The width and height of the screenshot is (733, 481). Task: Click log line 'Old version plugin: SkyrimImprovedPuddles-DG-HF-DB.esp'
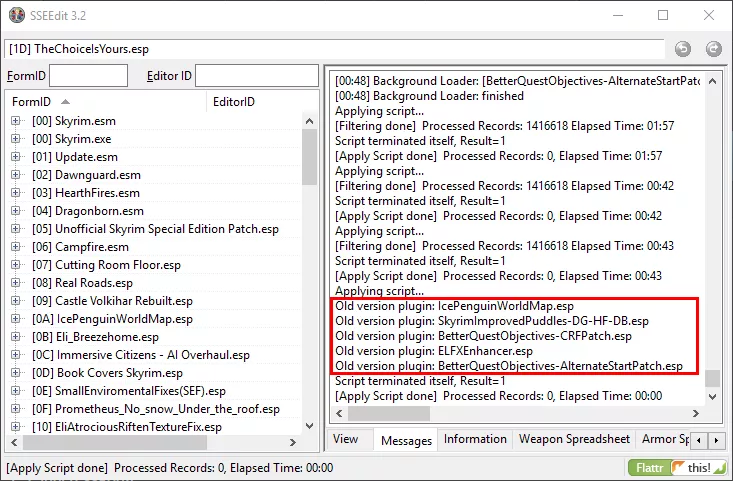pyautogui.click(x=492, y=321)
